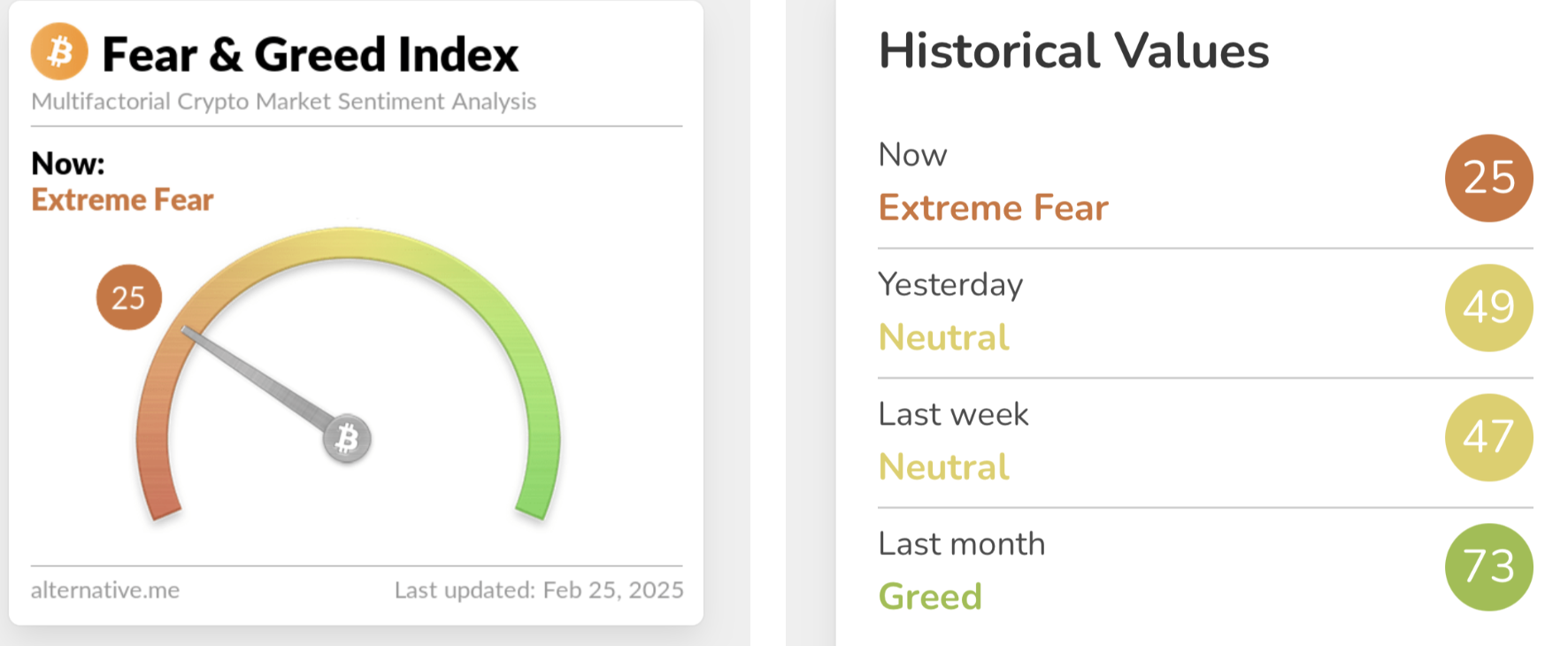1568x646 pixels.
Task: Click the Extreme Fear label in Historical Values
Action: coord(993,208)
